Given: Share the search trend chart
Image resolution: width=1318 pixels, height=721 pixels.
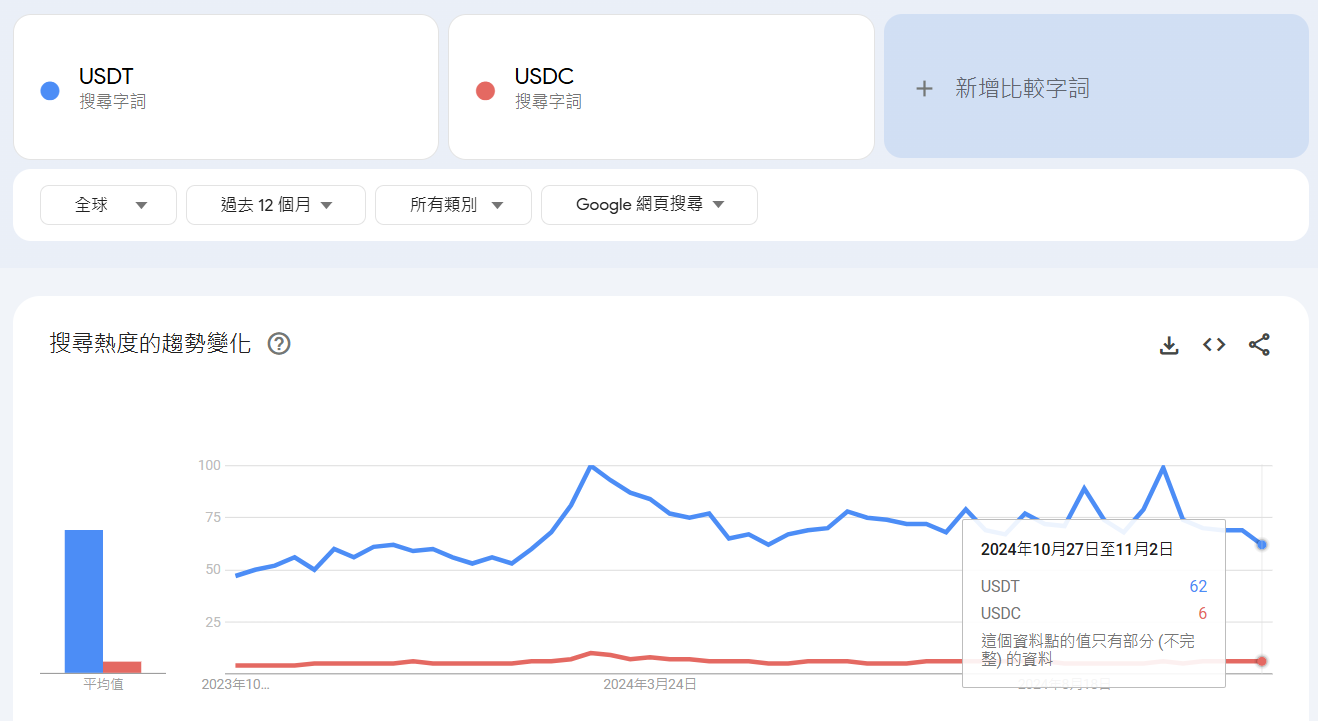Looking at the screenshot, I should click(x=1259, y=344).
